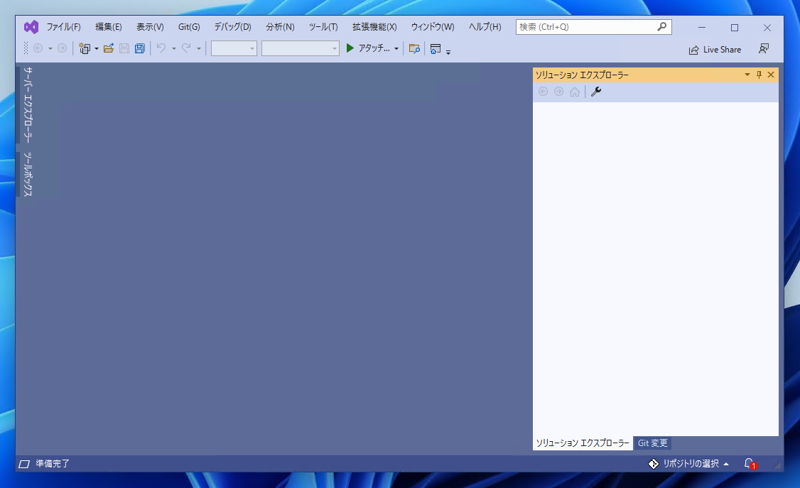Open the toolbar overflow options arrow
800x488 pixels.
(x=448, y=51)
